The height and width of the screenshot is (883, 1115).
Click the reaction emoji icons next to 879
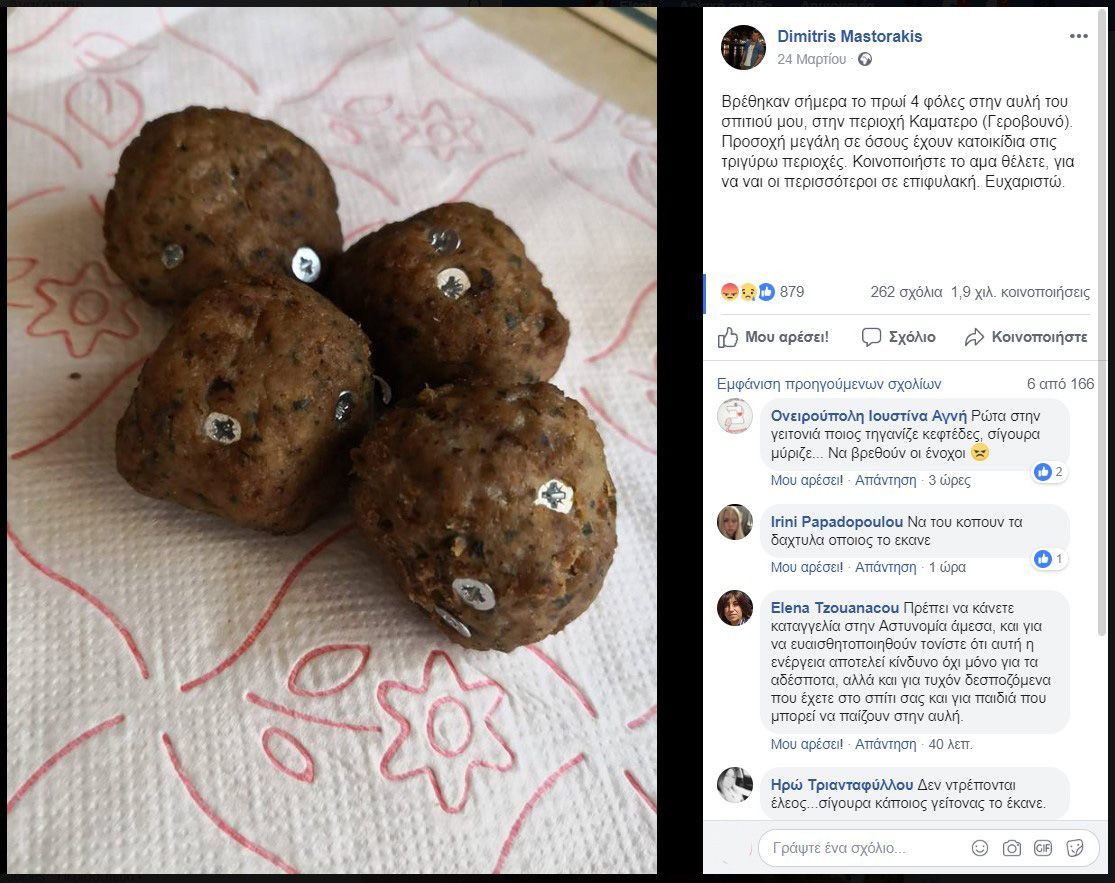click(747, 291)
